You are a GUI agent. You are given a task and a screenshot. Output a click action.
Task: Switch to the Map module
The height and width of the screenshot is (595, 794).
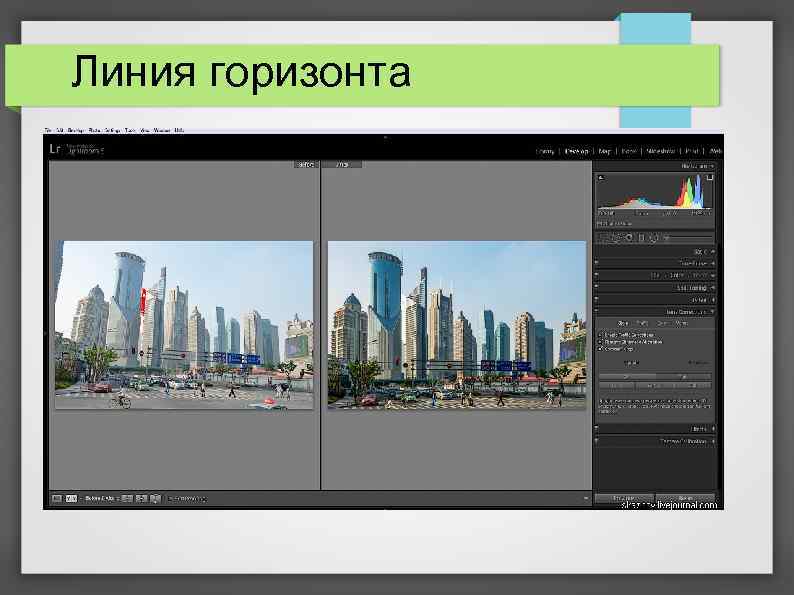coord(605,151)
